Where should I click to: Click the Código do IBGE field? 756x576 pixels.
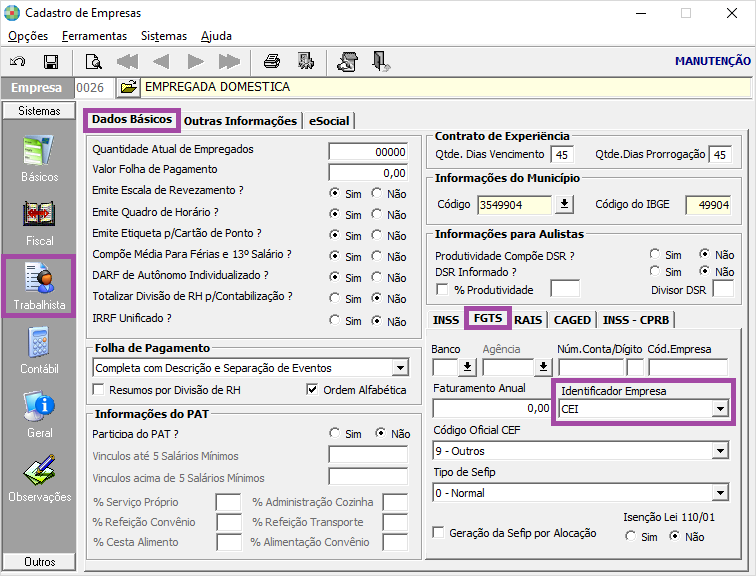click(708, 205)
